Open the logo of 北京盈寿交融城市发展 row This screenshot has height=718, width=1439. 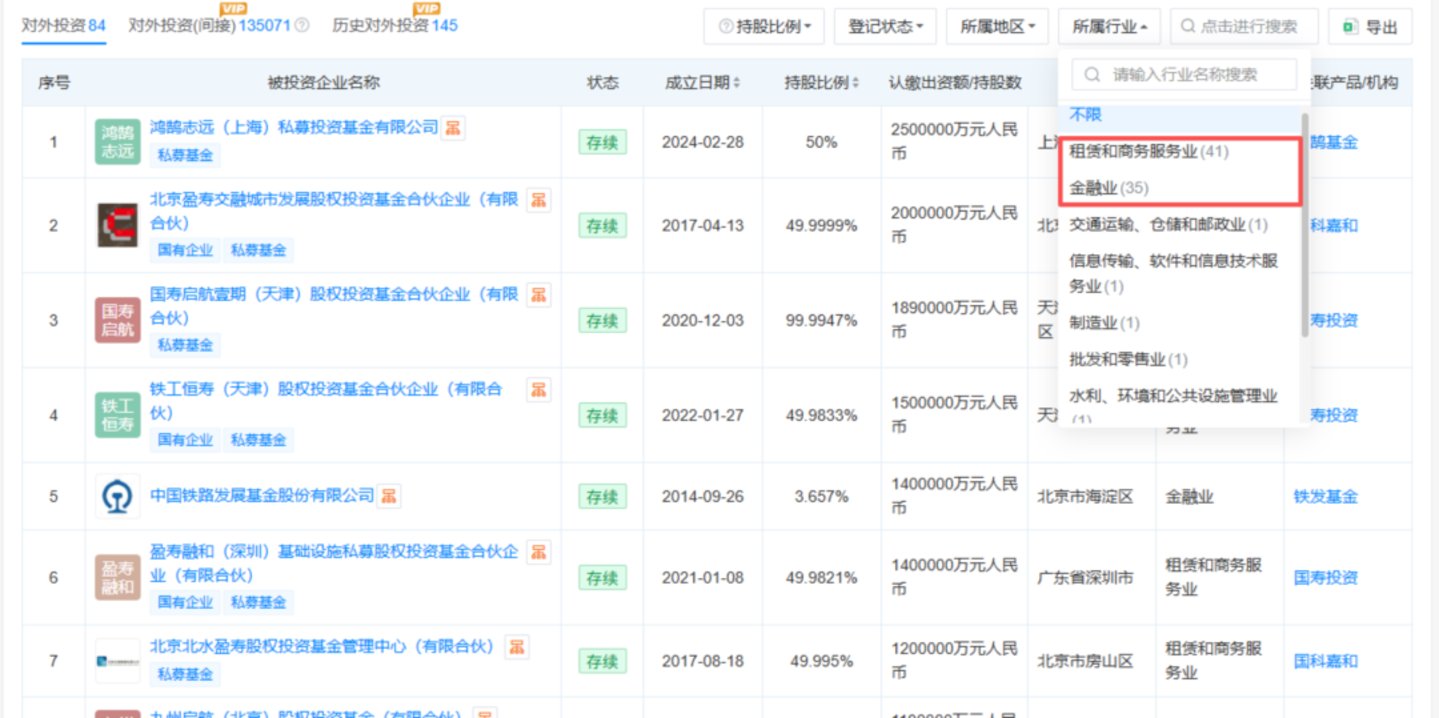(118, 224)
